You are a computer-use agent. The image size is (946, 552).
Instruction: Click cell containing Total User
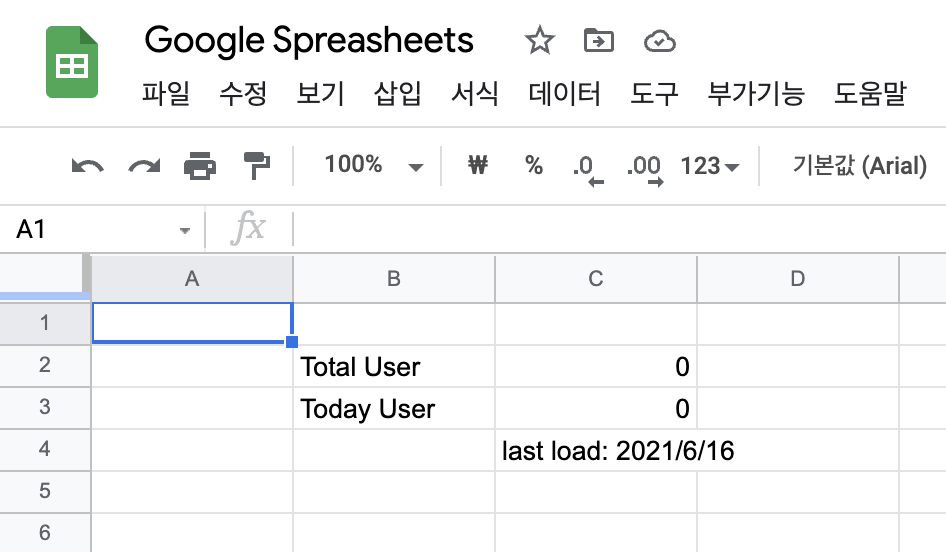394,367
